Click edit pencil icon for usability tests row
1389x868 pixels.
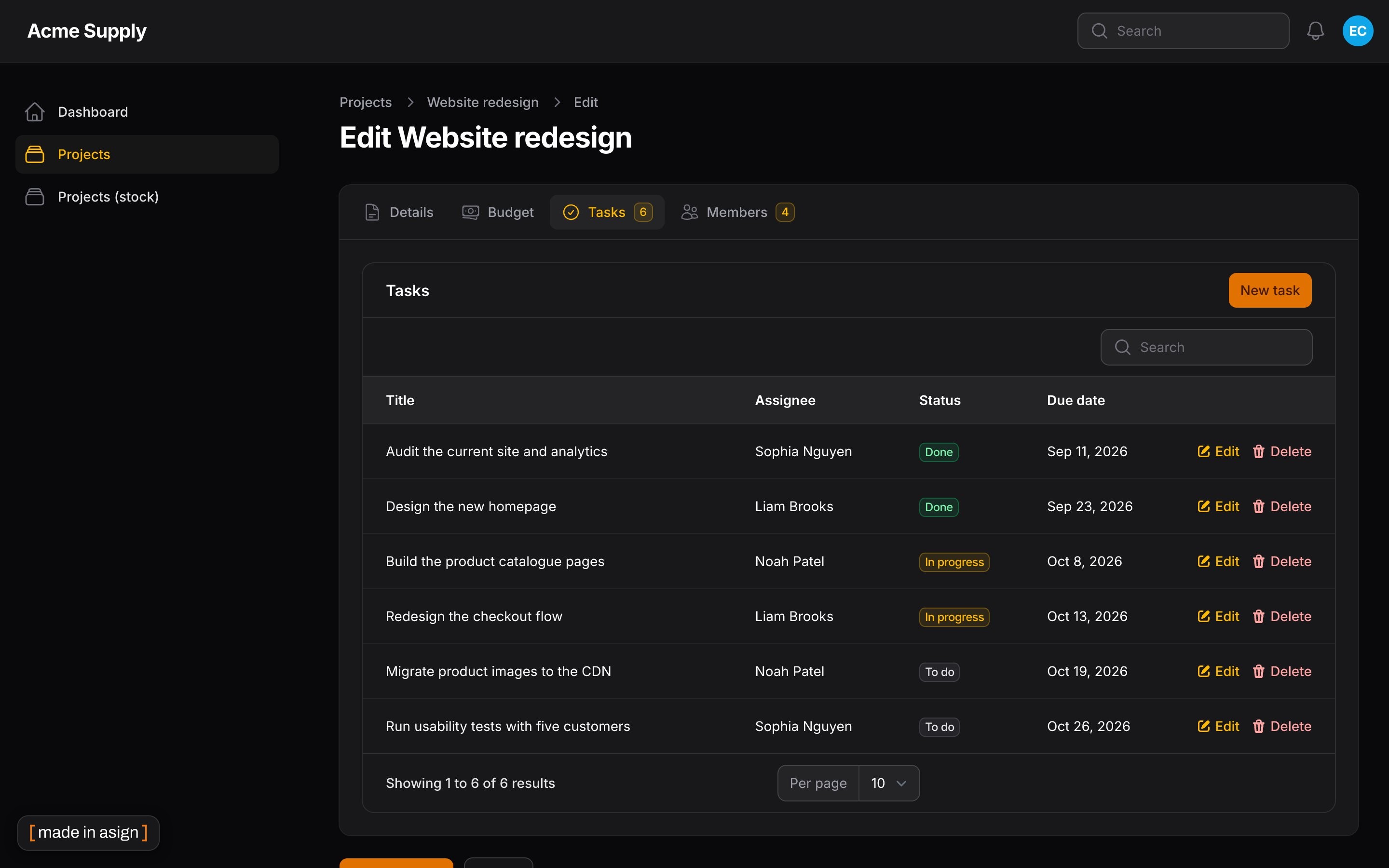coord(1203,726)
